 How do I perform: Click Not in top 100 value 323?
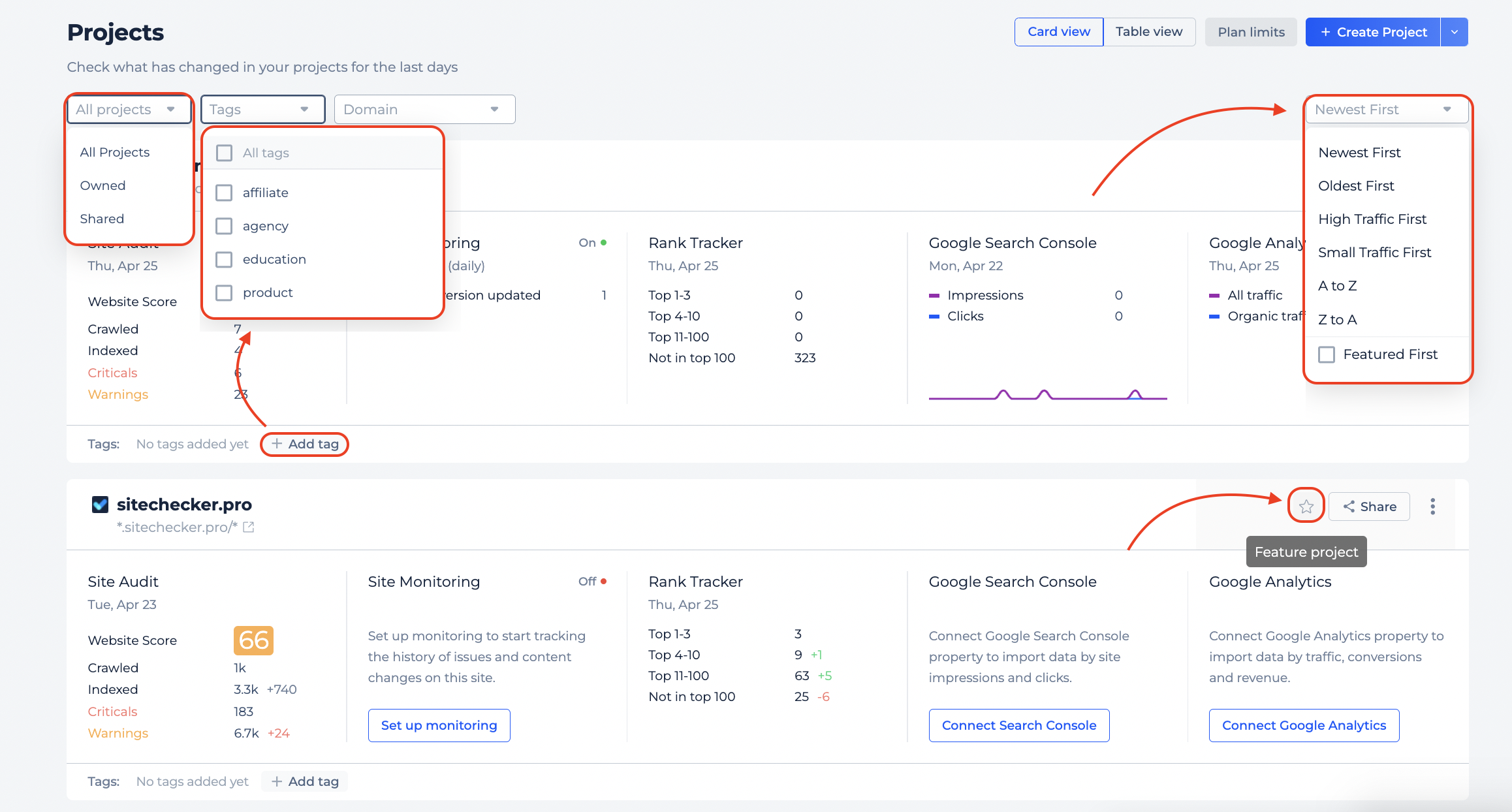click(805, 358)
